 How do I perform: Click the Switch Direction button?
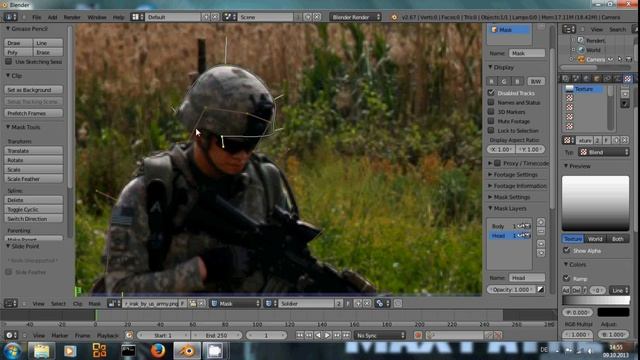coord(33,219)
